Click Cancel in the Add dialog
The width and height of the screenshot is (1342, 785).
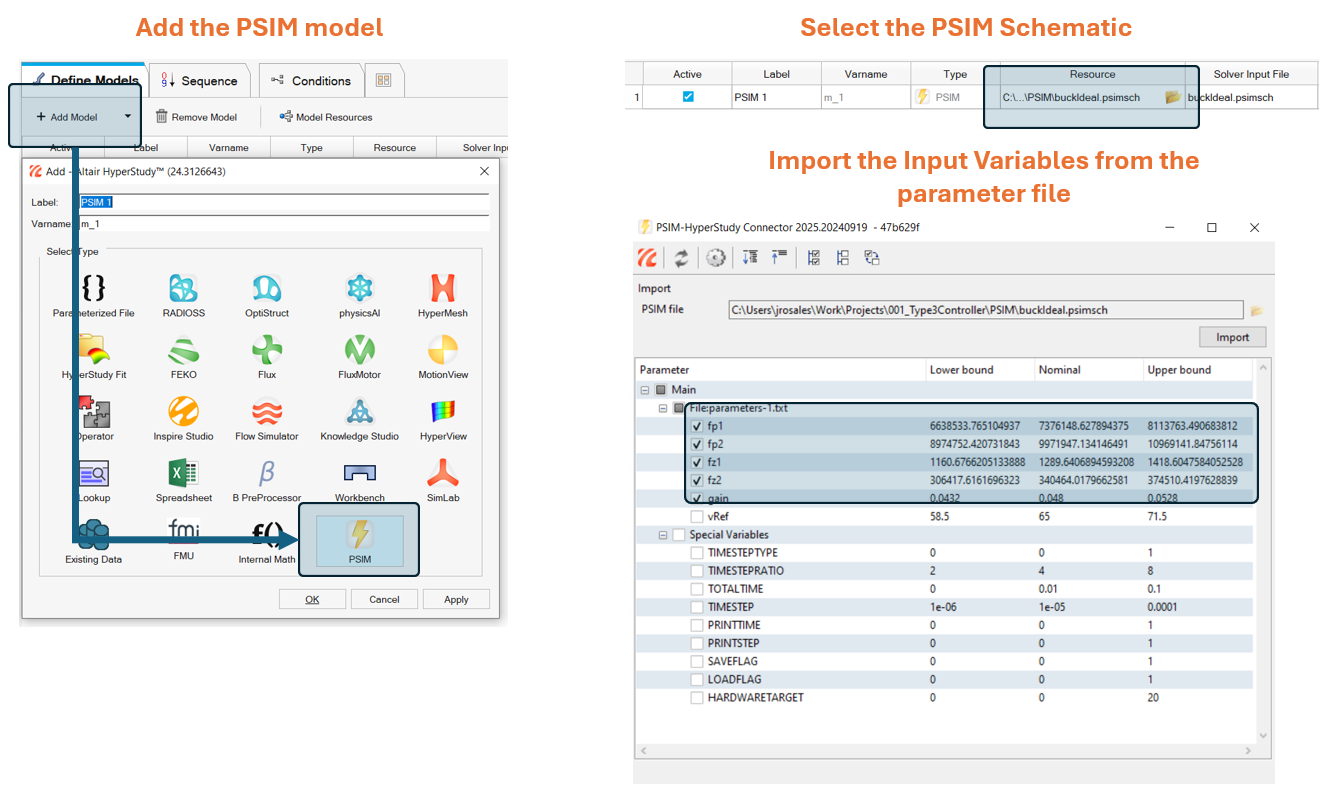[384, 599]
